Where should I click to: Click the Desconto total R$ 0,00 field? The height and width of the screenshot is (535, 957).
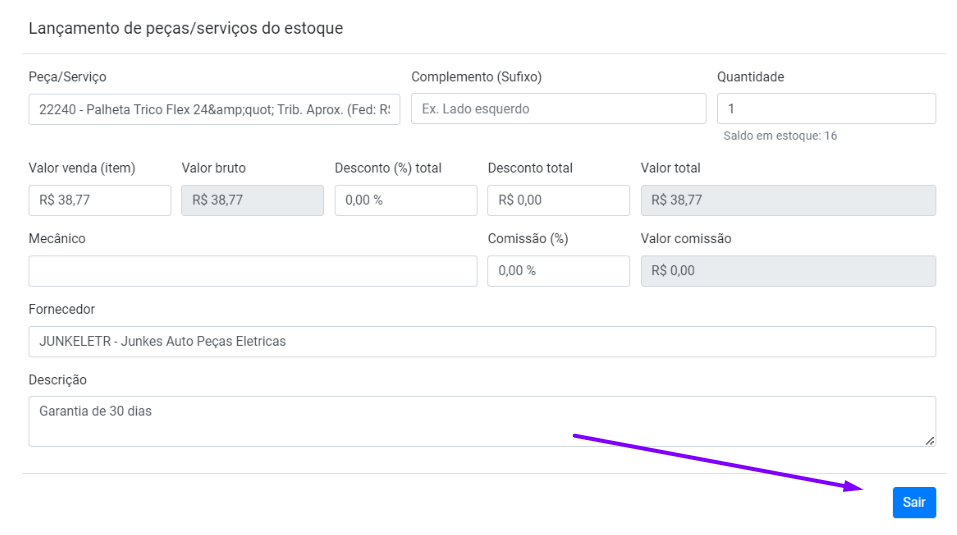[558, 200]
